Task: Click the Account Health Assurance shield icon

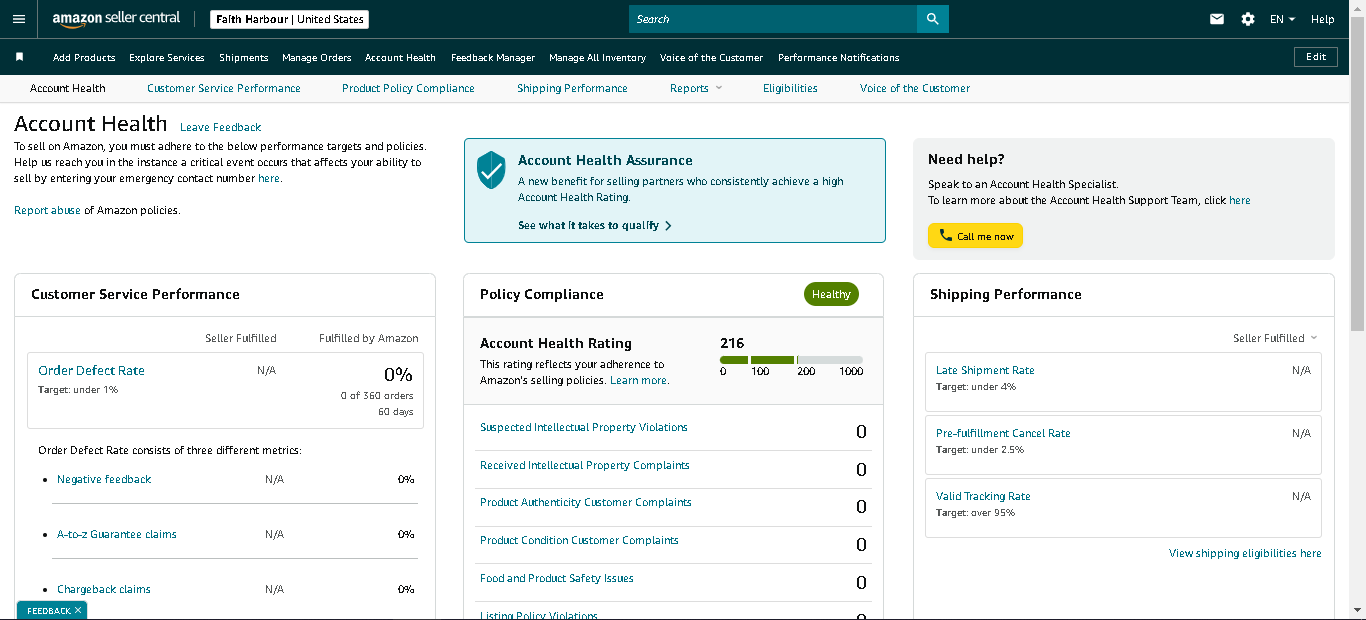Action: pos(491,170)
